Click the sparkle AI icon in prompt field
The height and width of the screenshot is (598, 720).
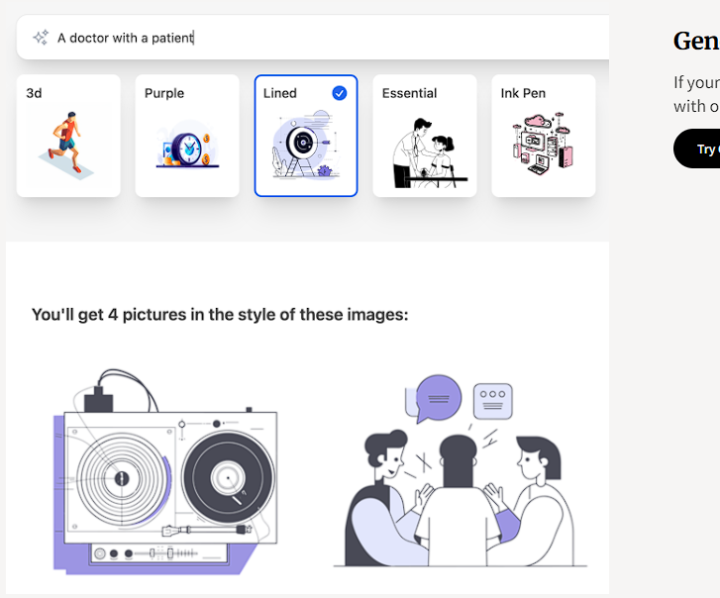40,37
